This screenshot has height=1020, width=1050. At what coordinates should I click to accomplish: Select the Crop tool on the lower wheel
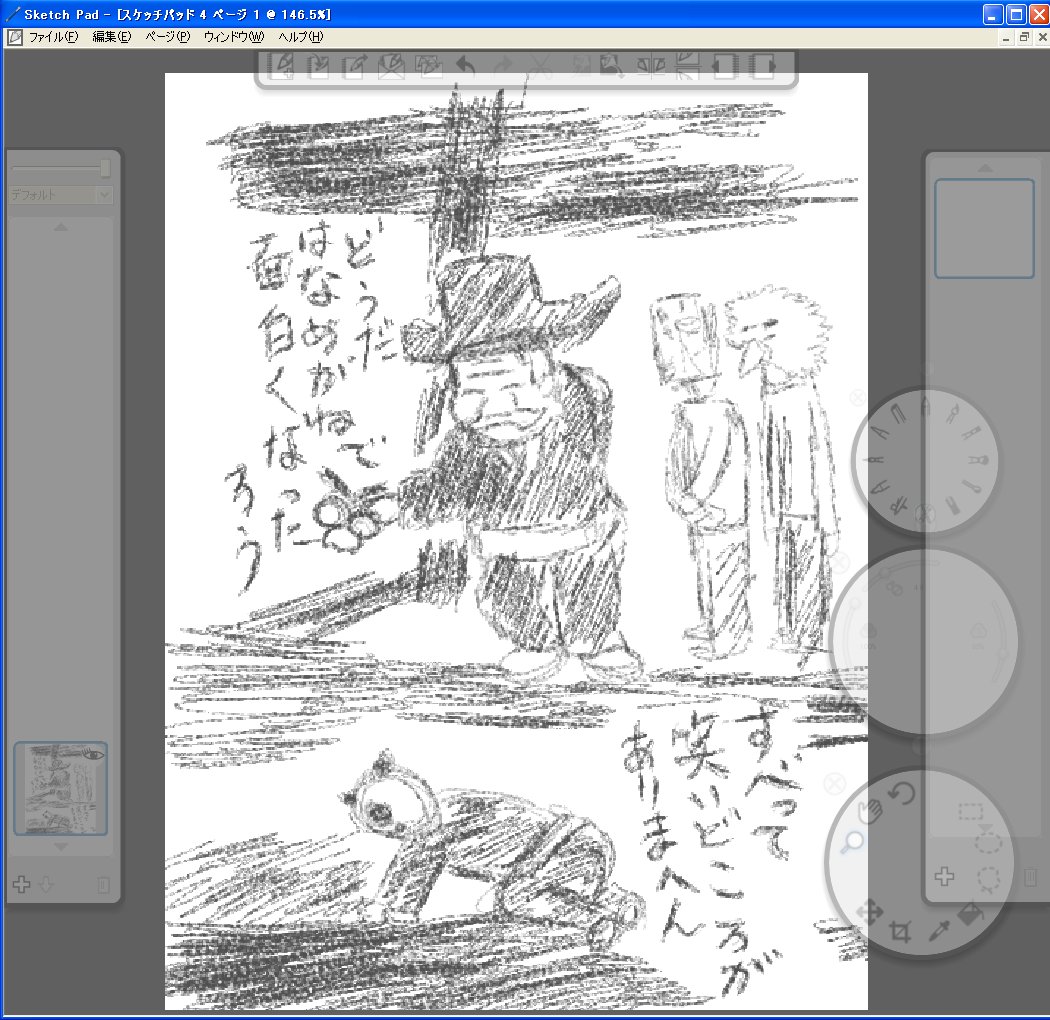click(x=901, y=932)
